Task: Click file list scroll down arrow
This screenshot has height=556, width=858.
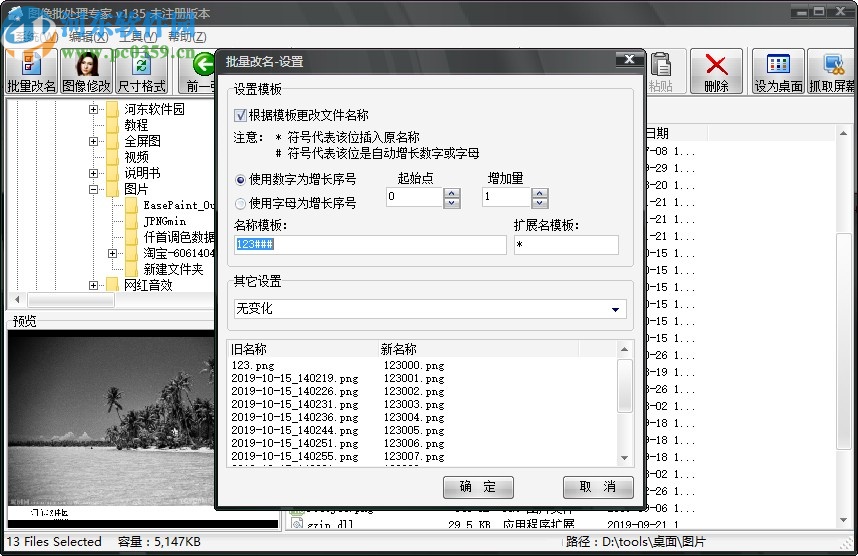Action: (x=843, y=520)
